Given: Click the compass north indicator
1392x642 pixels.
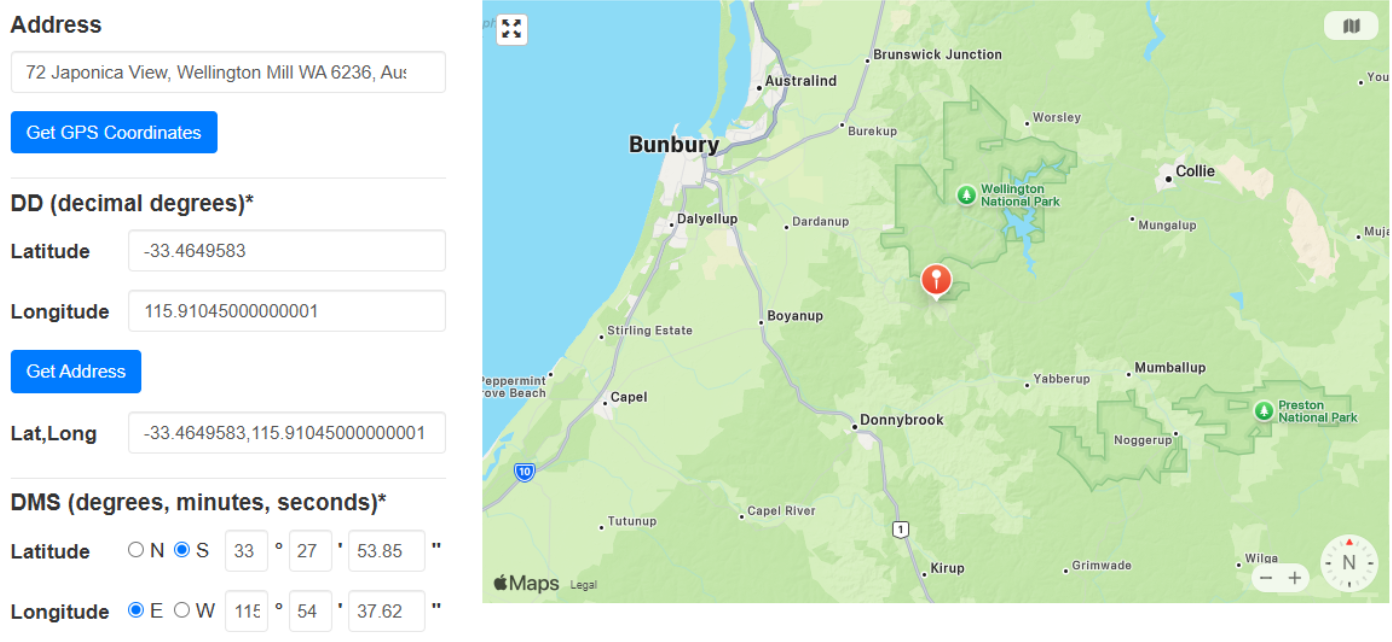Looking at the screenshot, I should pyautogui.click(x=1348, y=563).
